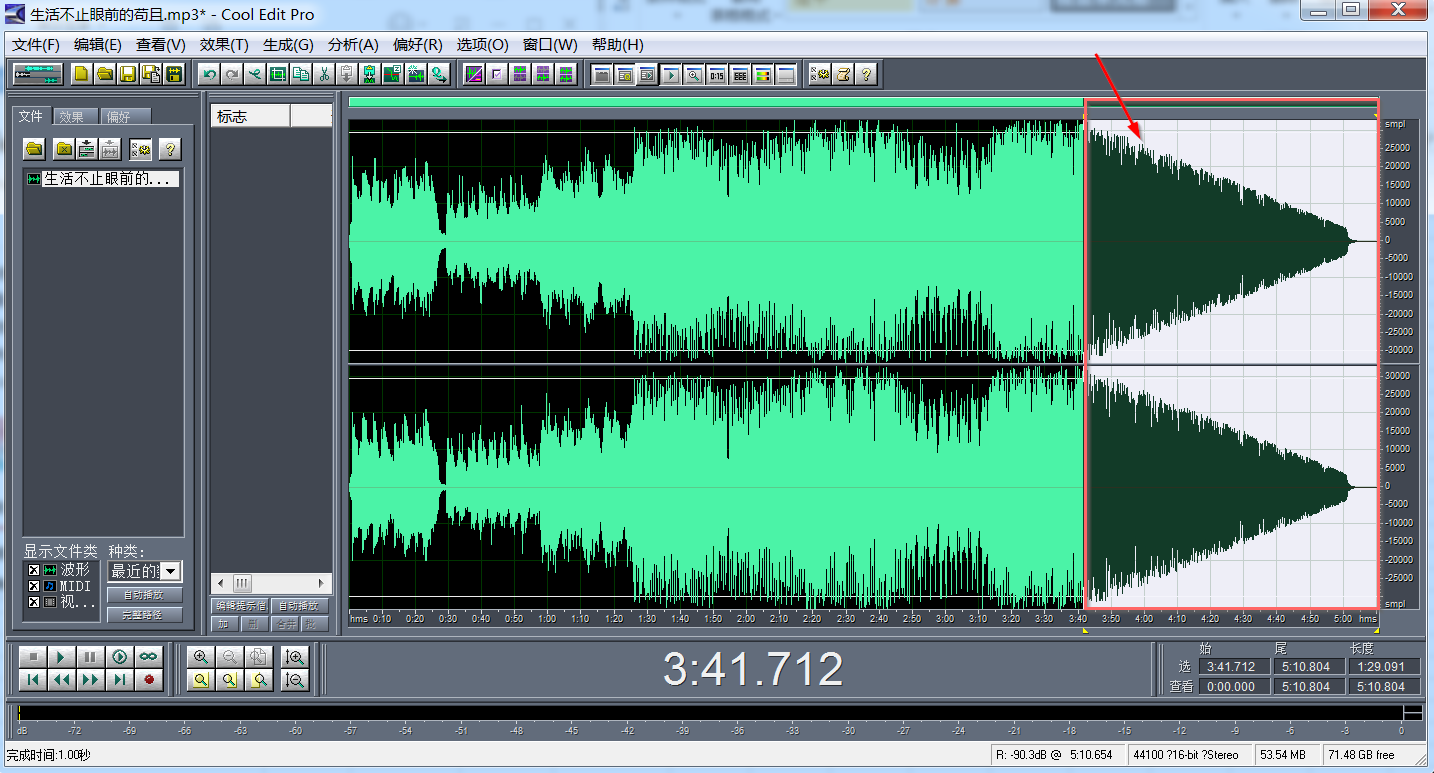Screen dimensions: 1434x773
Task: Click the Undo icon in the toolbar
Action: tap(209, 74)
